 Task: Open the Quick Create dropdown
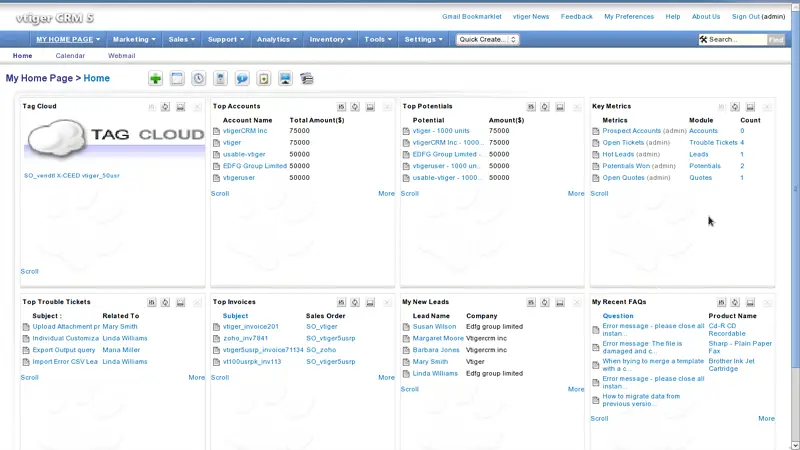(x=487, y=39)
